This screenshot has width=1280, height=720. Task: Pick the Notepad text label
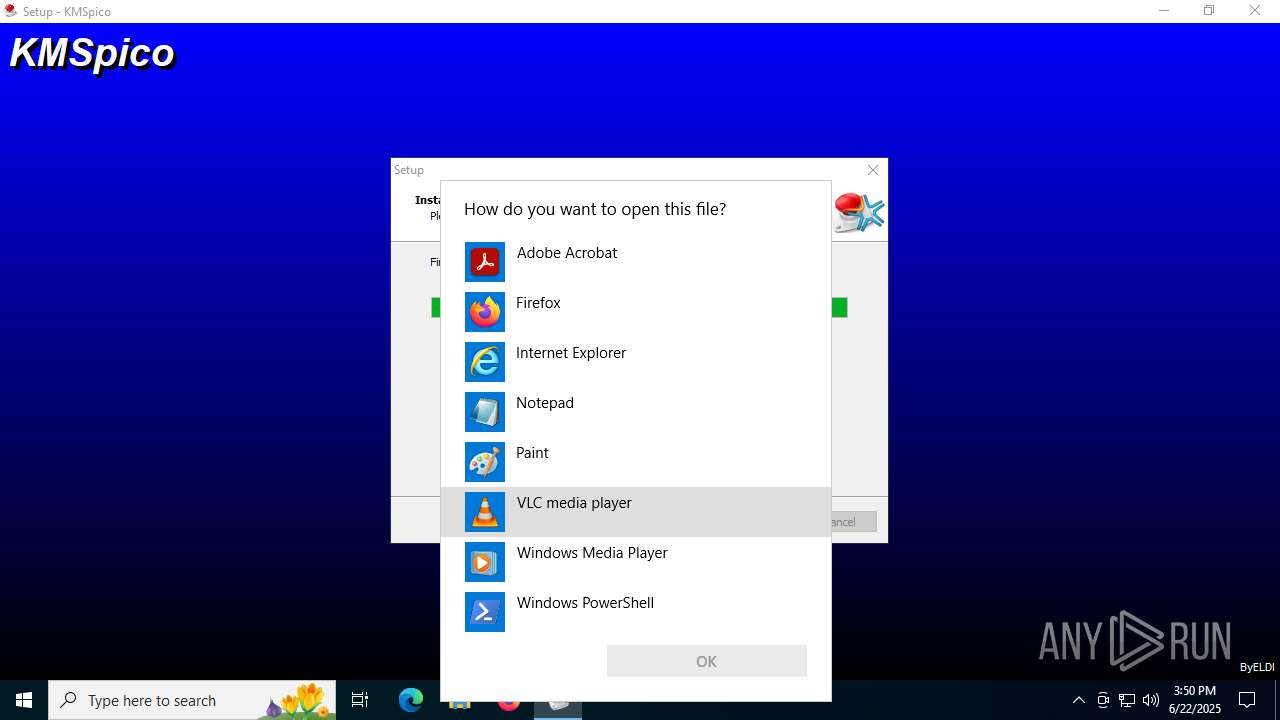point(545,403)
